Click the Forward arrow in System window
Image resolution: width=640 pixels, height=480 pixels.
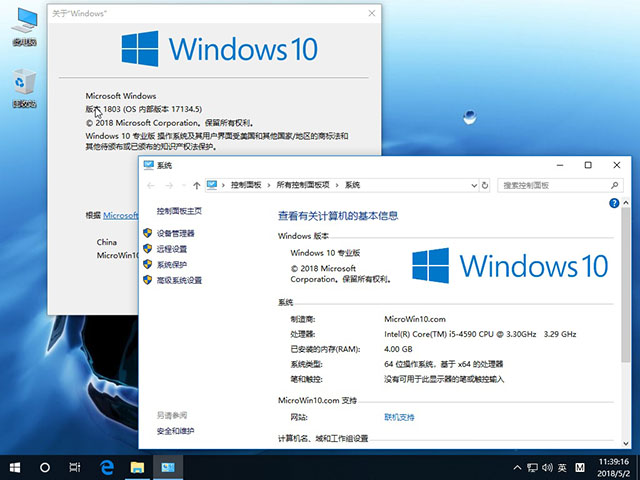pyautogui.click(x=169, y=185)
